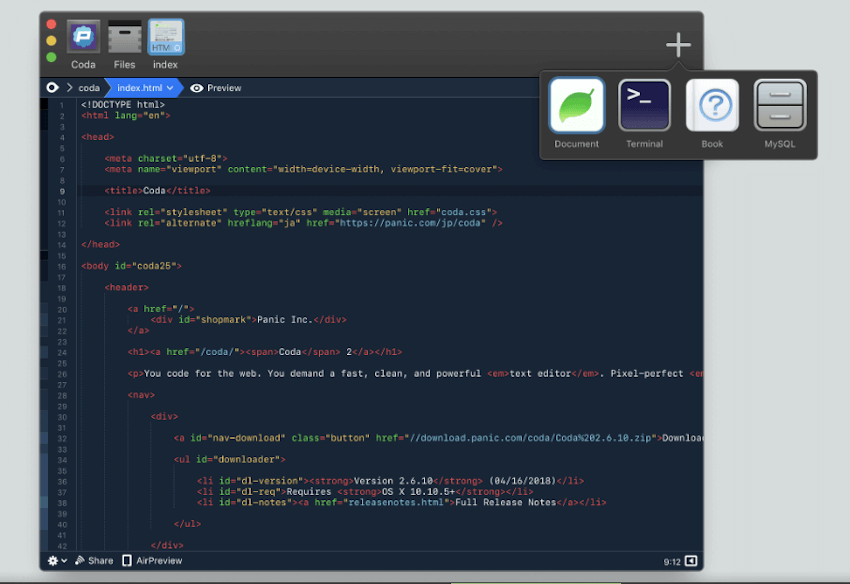Click line number 32 in gutter
Screen dimensions: 850x584
(x=62, y=439)
